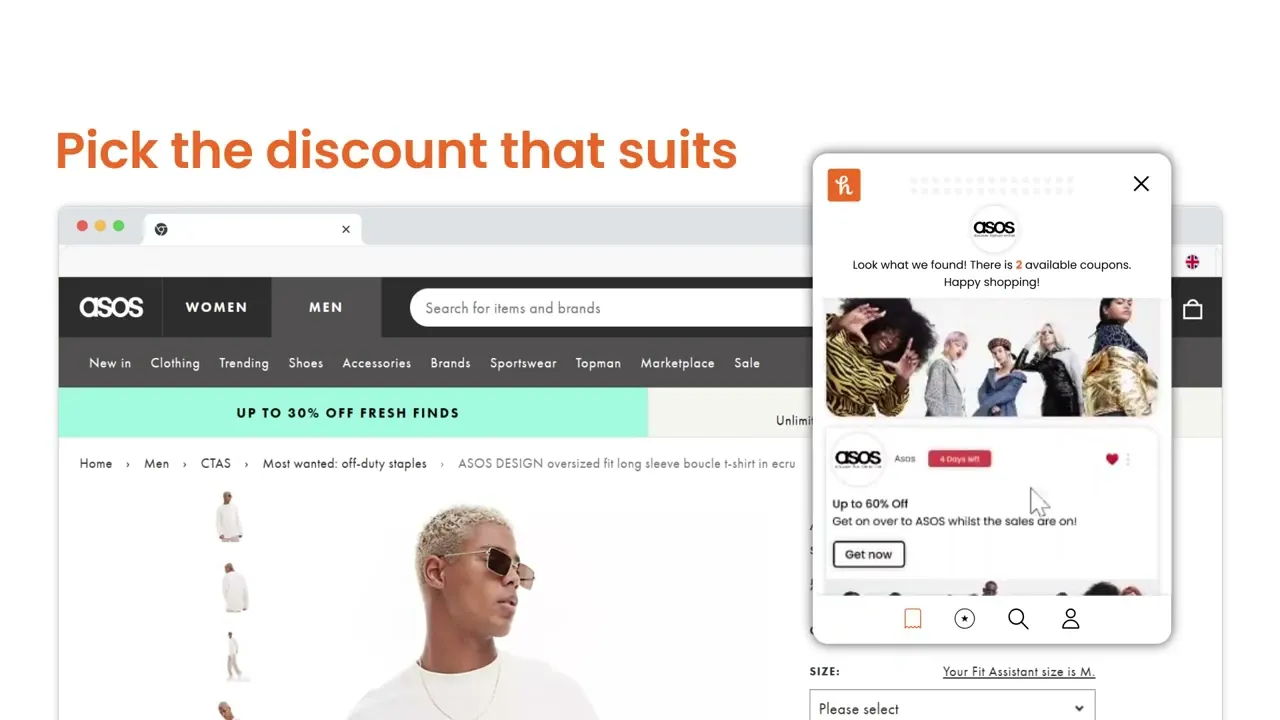Open the Clothing menu
The width and height of the screenshot is (1280, 720).
point(175,363)
